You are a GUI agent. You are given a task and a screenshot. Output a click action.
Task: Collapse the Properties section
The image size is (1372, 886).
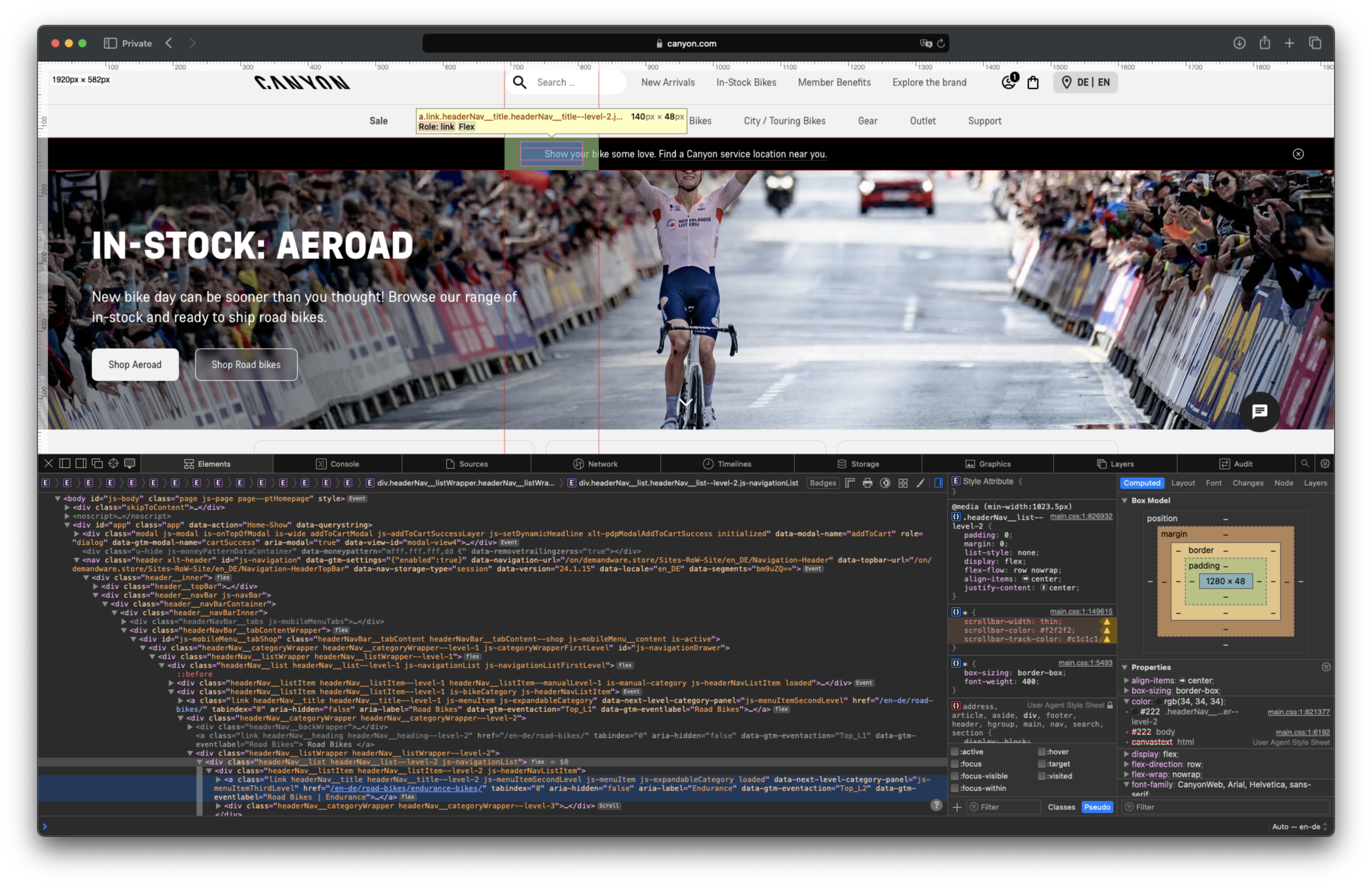(x=1125, y=667)
